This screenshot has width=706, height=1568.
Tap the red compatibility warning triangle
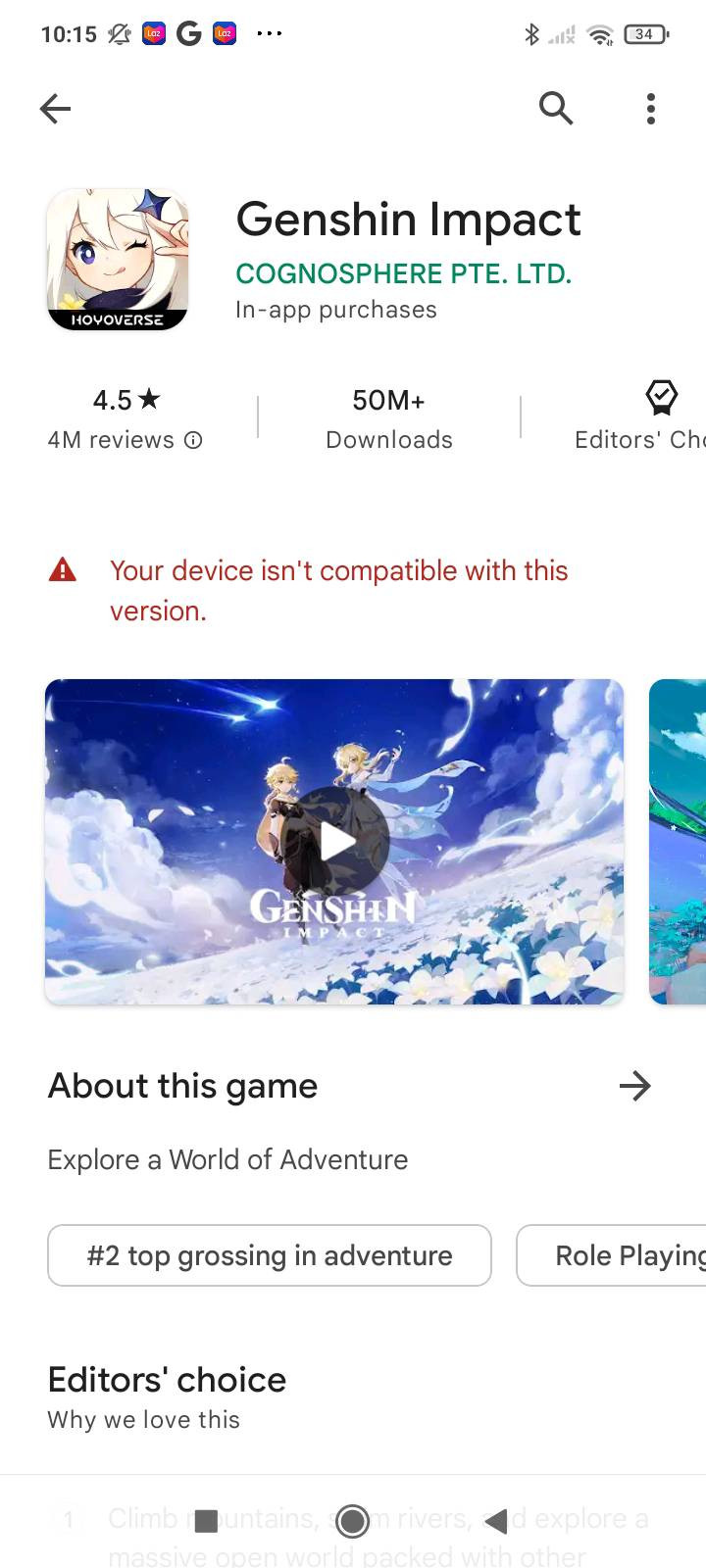[63, 569]
